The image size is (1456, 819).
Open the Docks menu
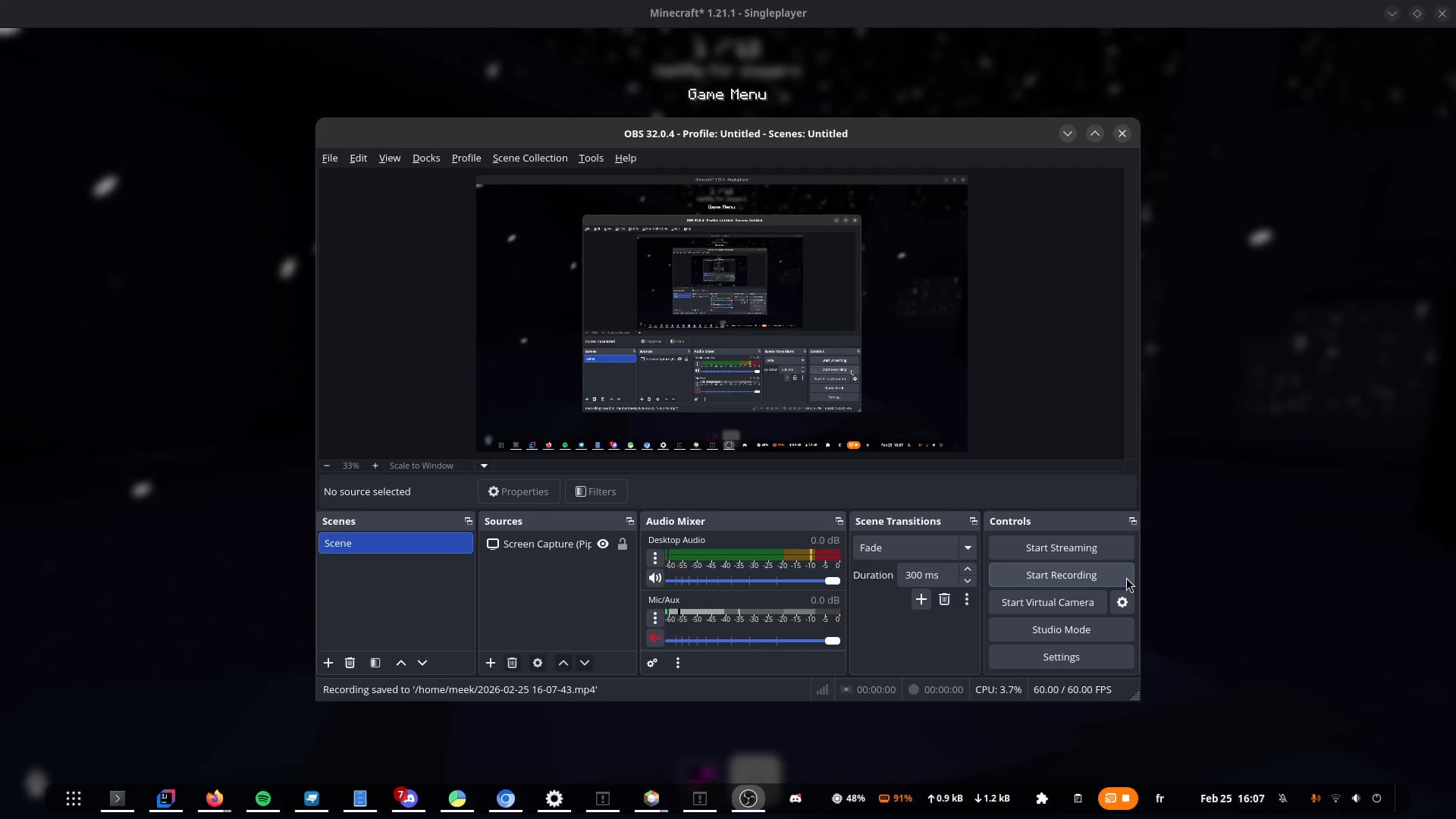coord(425,158)
